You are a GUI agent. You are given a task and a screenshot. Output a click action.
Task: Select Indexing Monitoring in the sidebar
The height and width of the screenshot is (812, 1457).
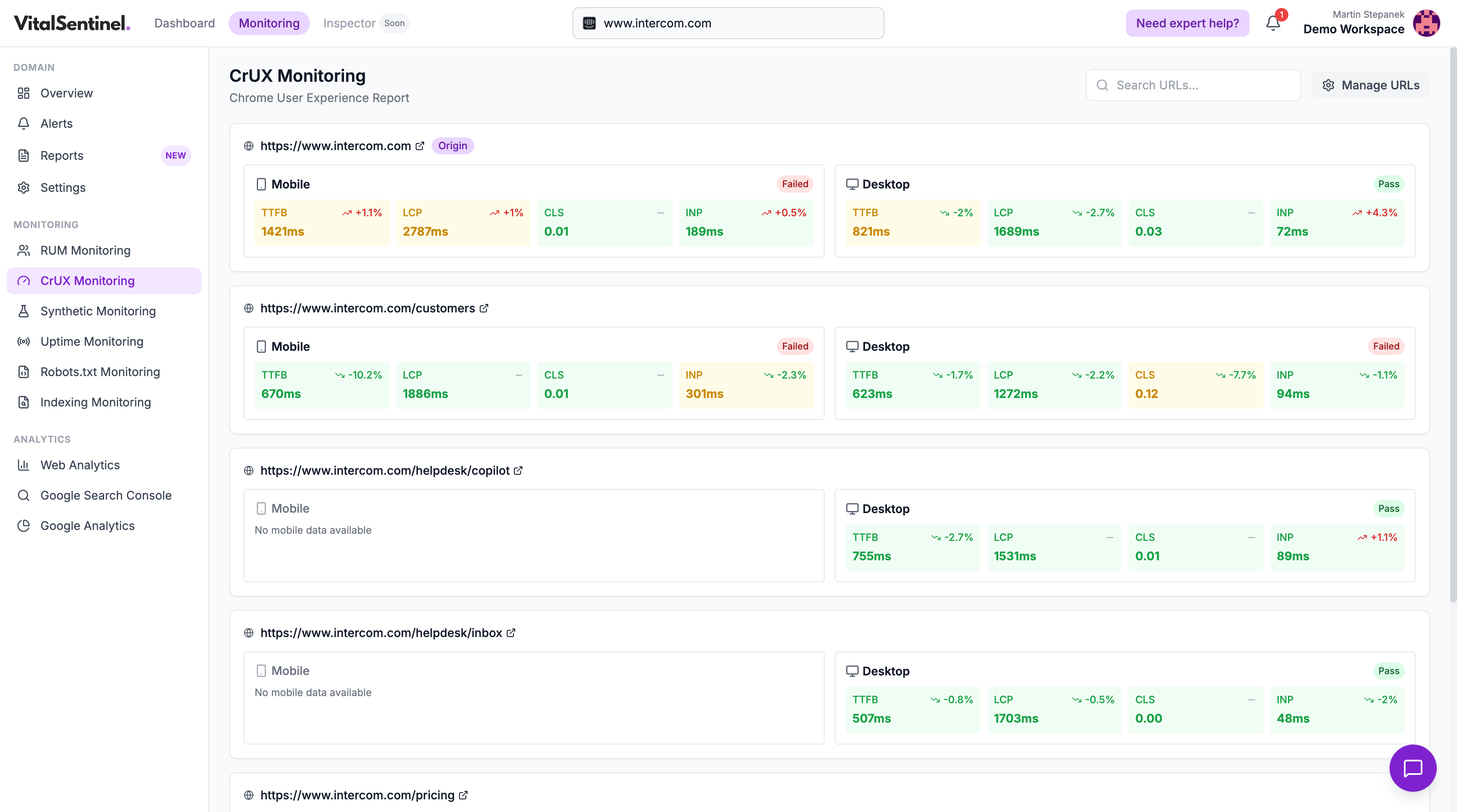click(95, 402)
